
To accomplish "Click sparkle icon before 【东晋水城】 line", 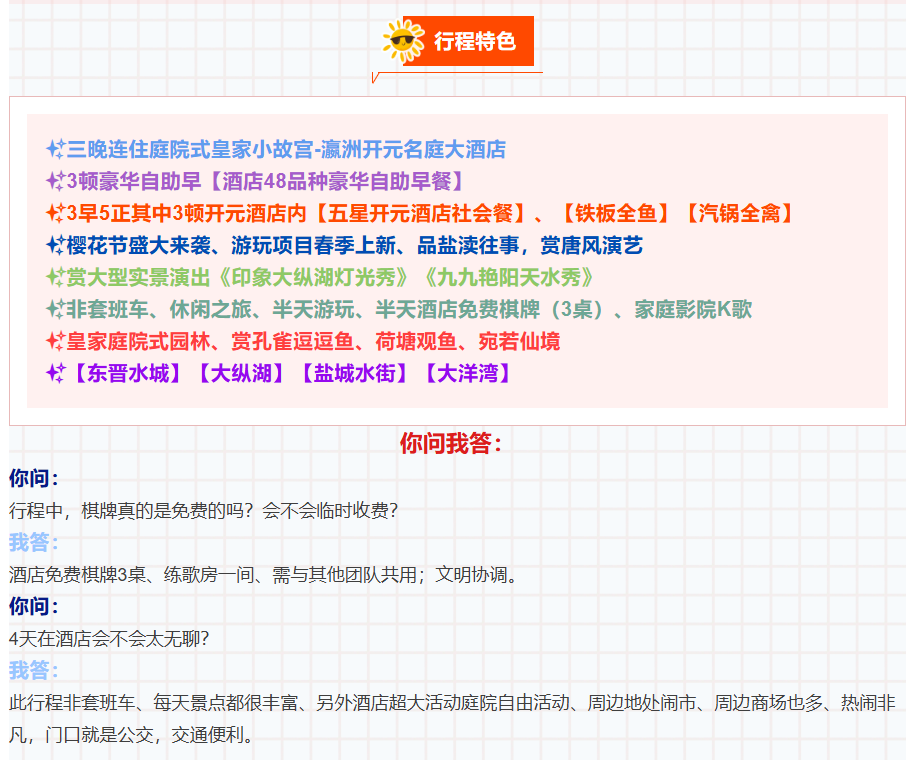I will click(56, 373).
